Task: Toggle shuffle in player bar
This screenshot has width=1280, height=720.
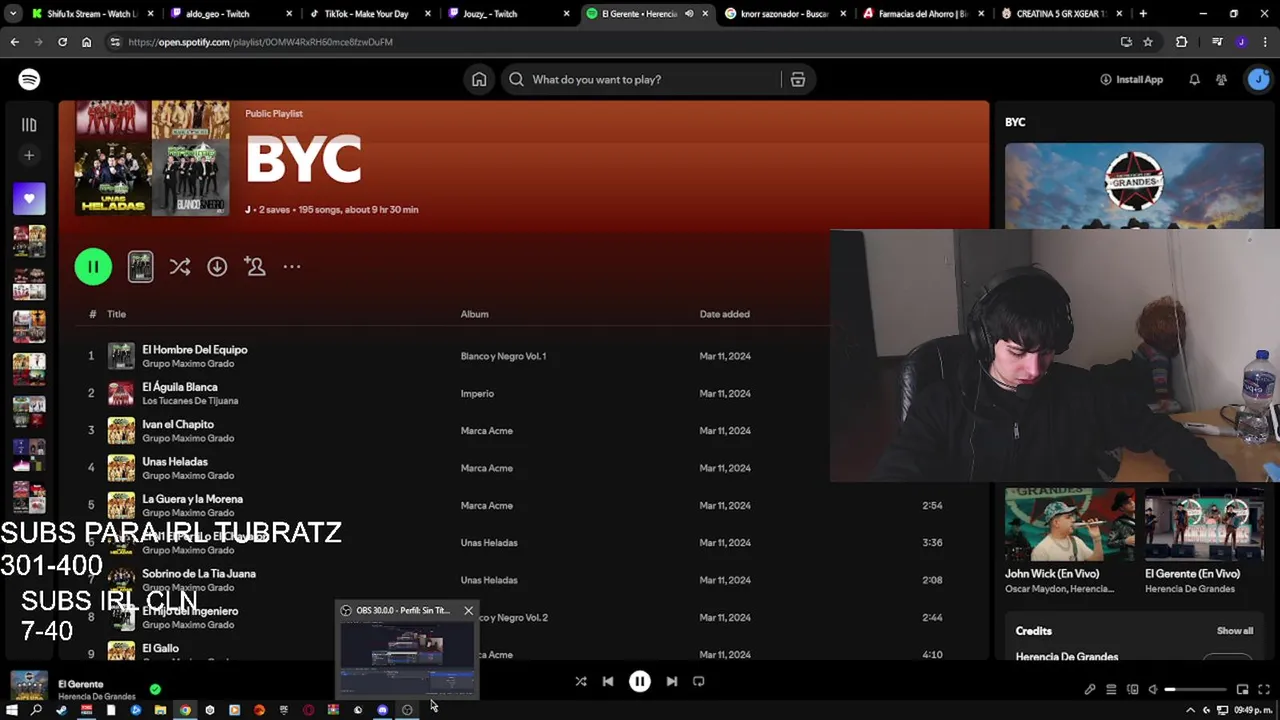Action: tap(581, 681)
